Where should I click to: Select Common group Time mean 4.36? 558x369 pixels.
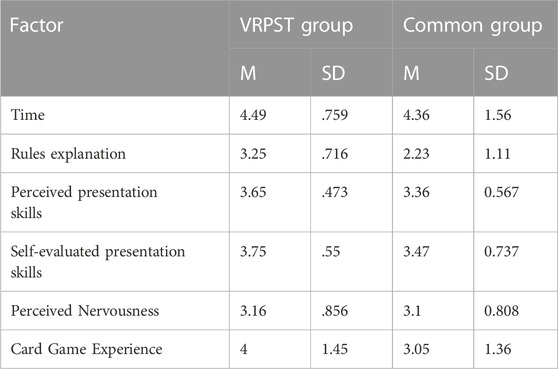click(416, 115)
